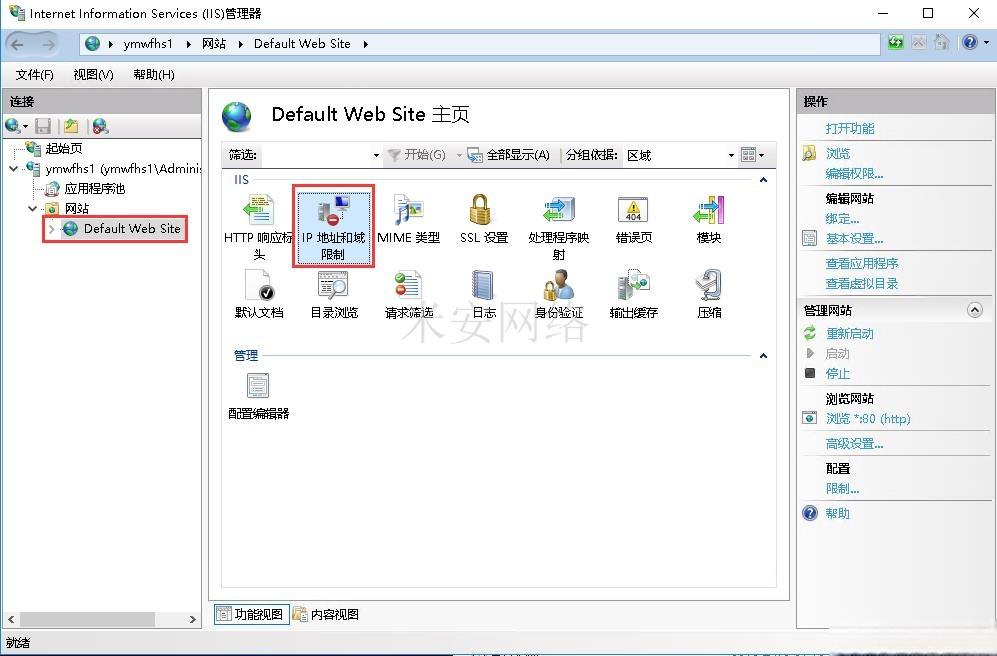Collapse the IIS group section
The width and height of the screenshot is (997, 656).
point(763,181)
